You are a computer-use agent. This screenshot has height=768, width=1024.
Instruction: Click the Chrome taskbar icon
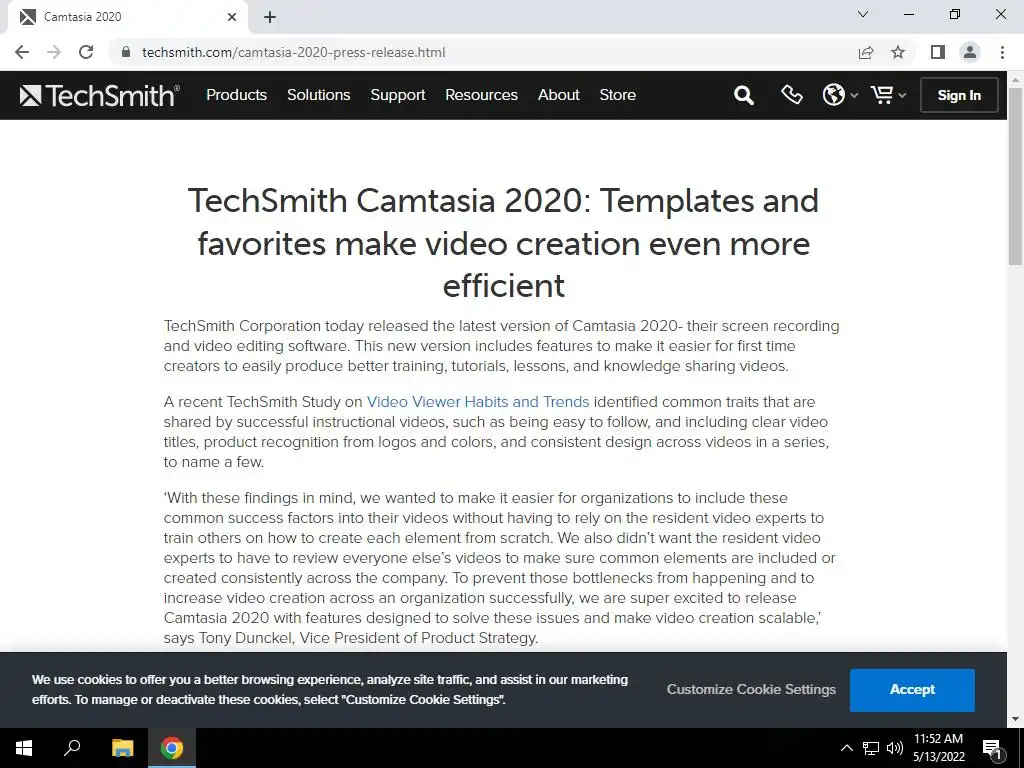tap(172, 748)
